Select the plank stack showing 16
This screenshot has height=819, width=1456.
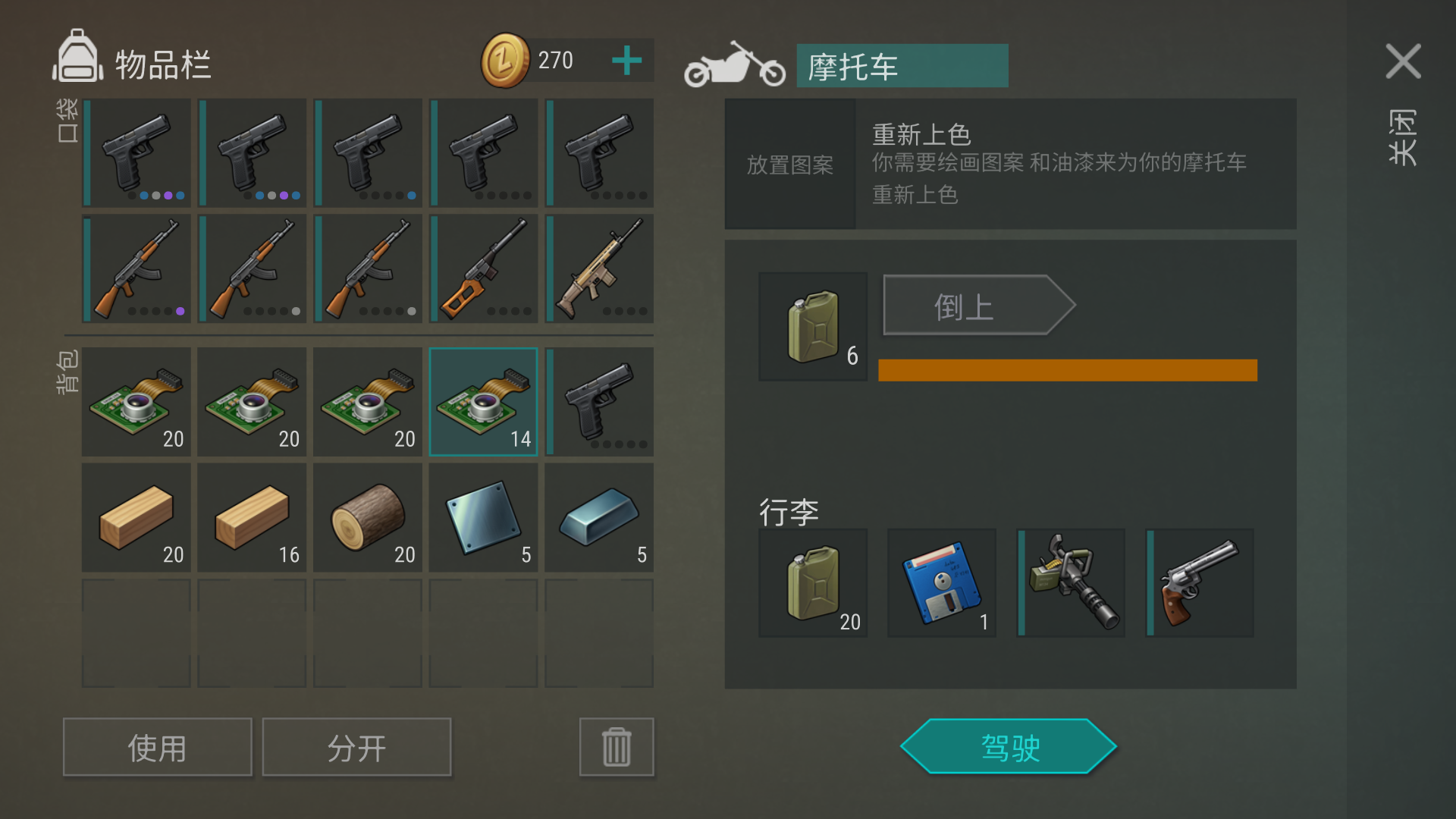[x=252, y=518]
